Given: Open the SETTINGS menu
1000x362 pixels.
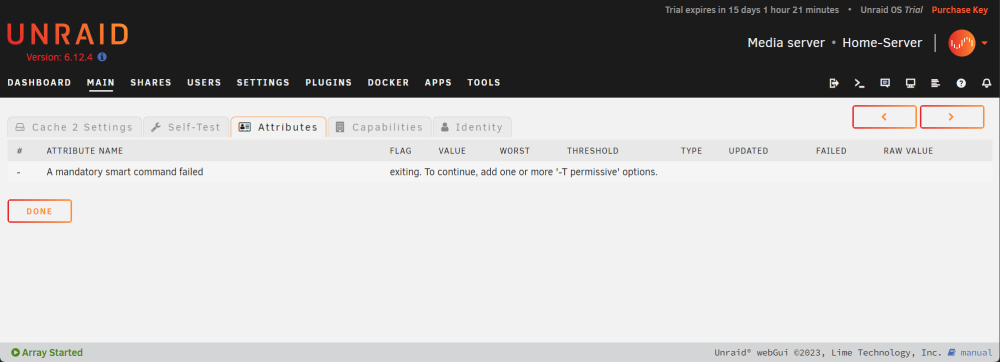Looking at the screenshot, I should click(x=263, y=83).
